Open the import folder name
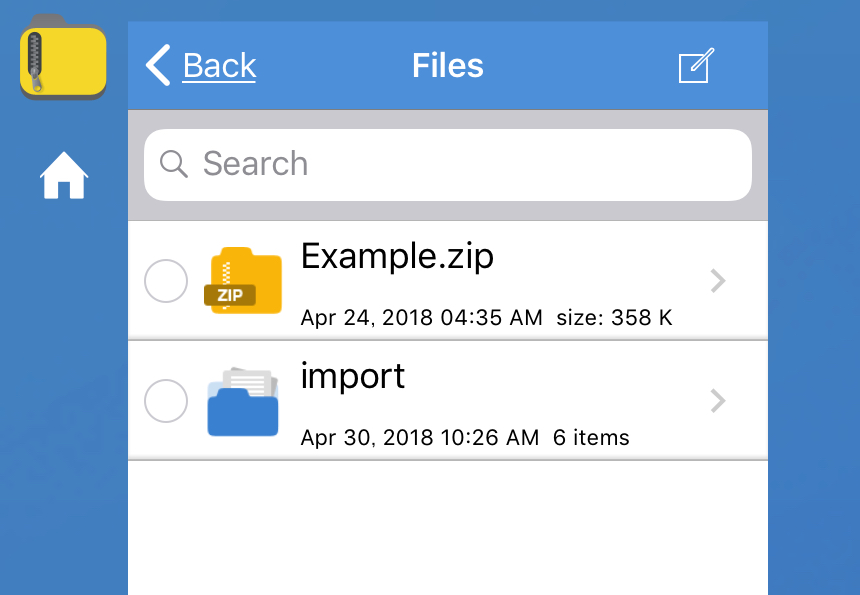 353,376
